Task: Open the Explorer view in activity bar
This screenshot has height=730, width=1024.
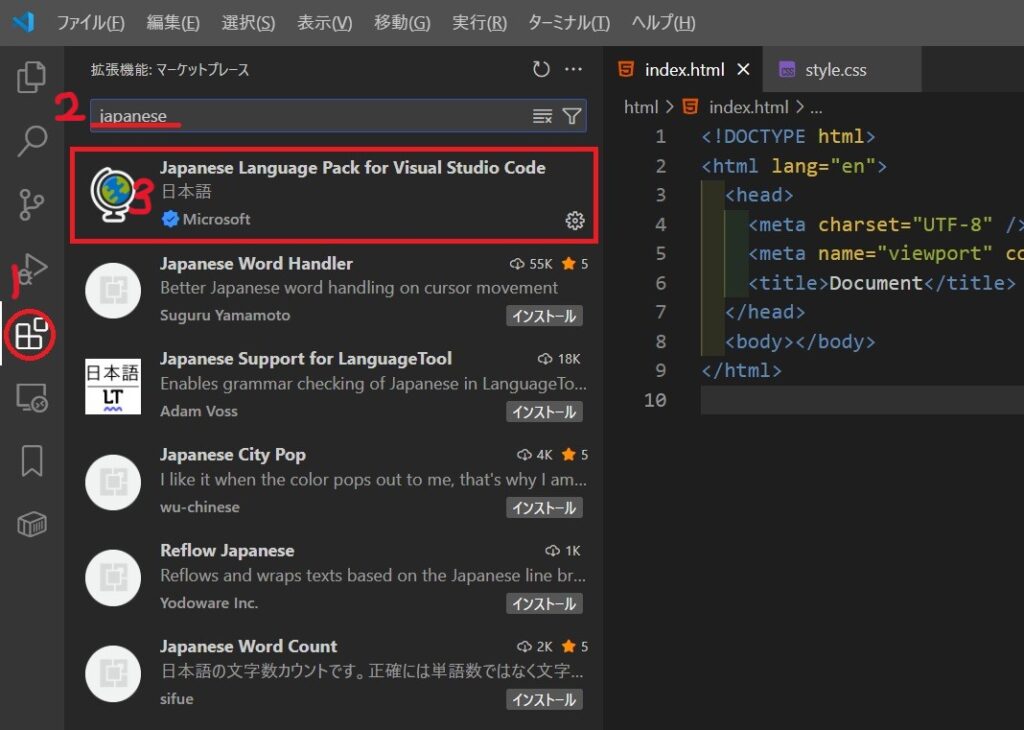Action: [x=31, y=77]
